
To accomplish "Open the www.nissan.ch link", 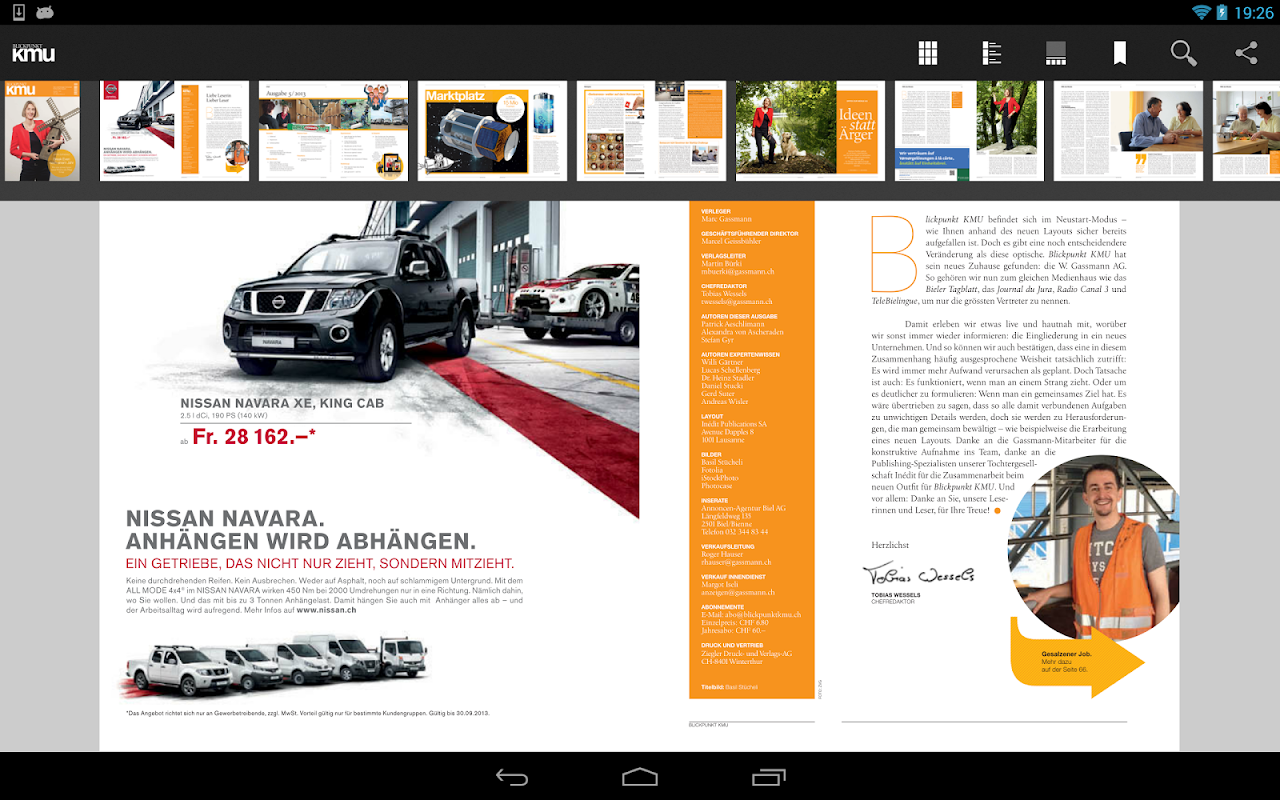I will (x=326, y=609).
